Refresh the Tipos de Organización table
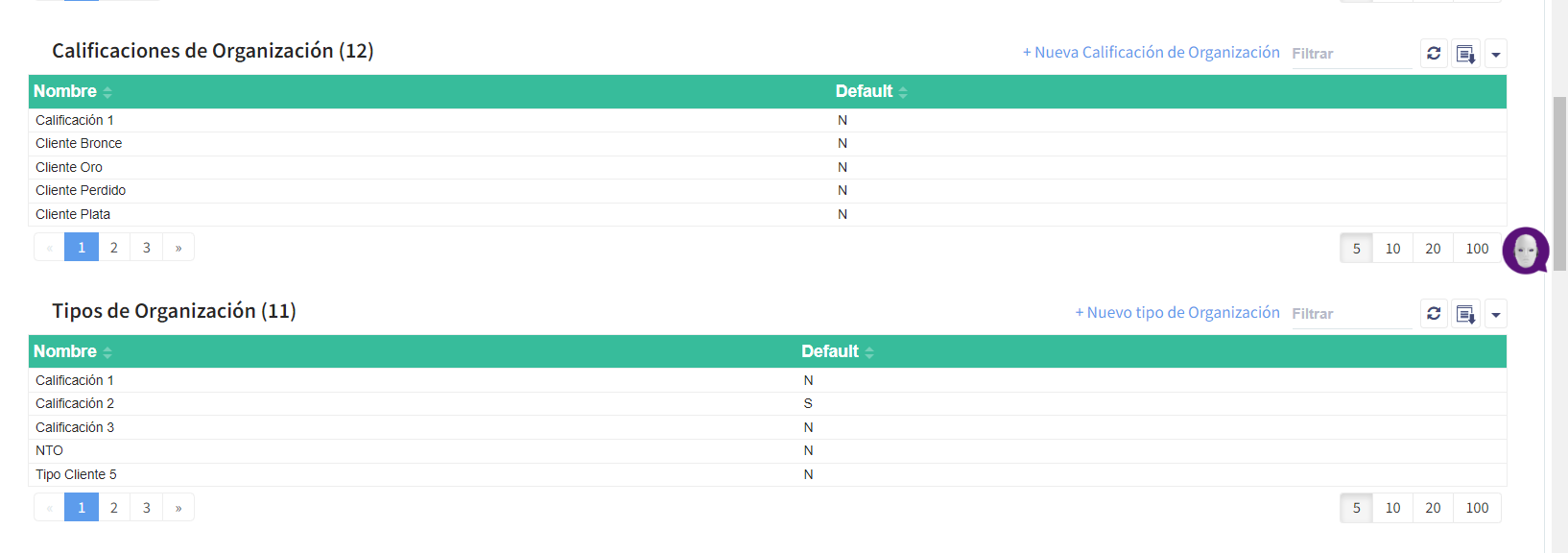 (1434, 314)
